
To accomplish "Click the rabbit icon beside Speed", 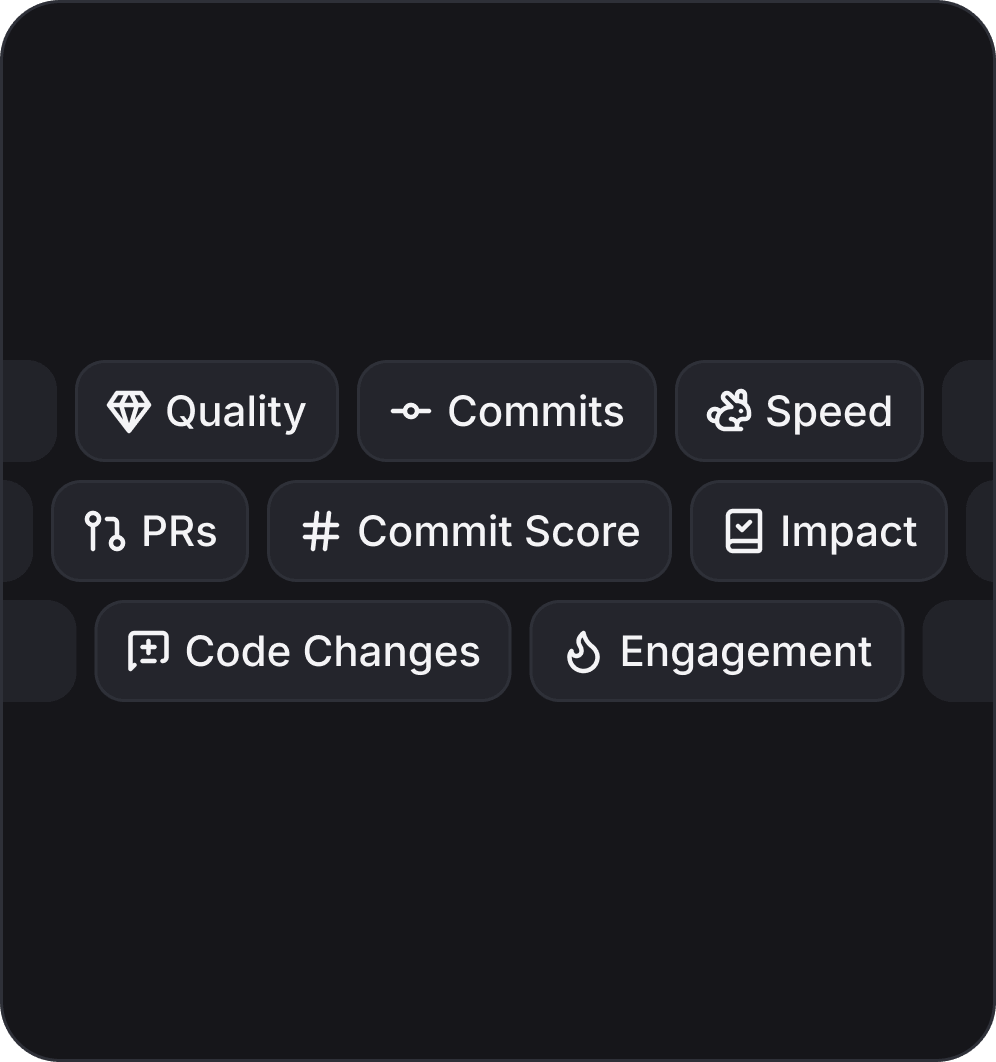I will point(728,411).
